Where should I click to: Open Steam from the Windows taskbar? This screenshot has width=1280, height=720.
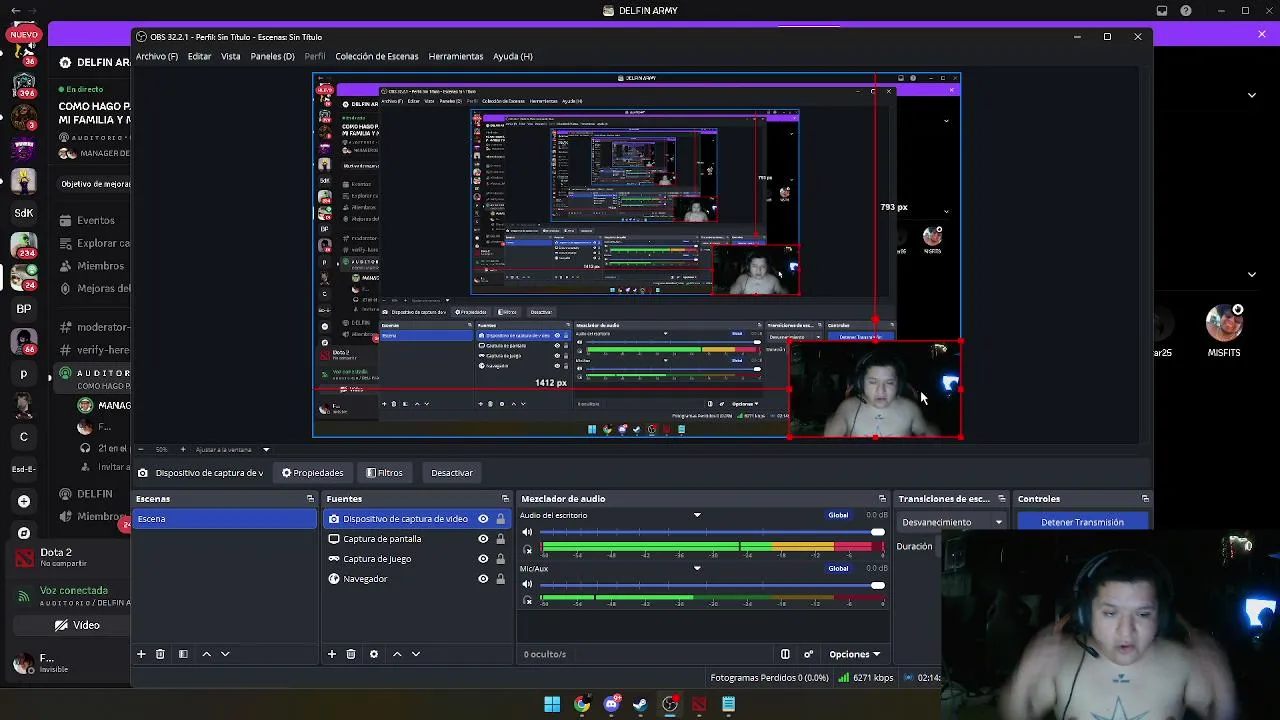tap(640, 704)
